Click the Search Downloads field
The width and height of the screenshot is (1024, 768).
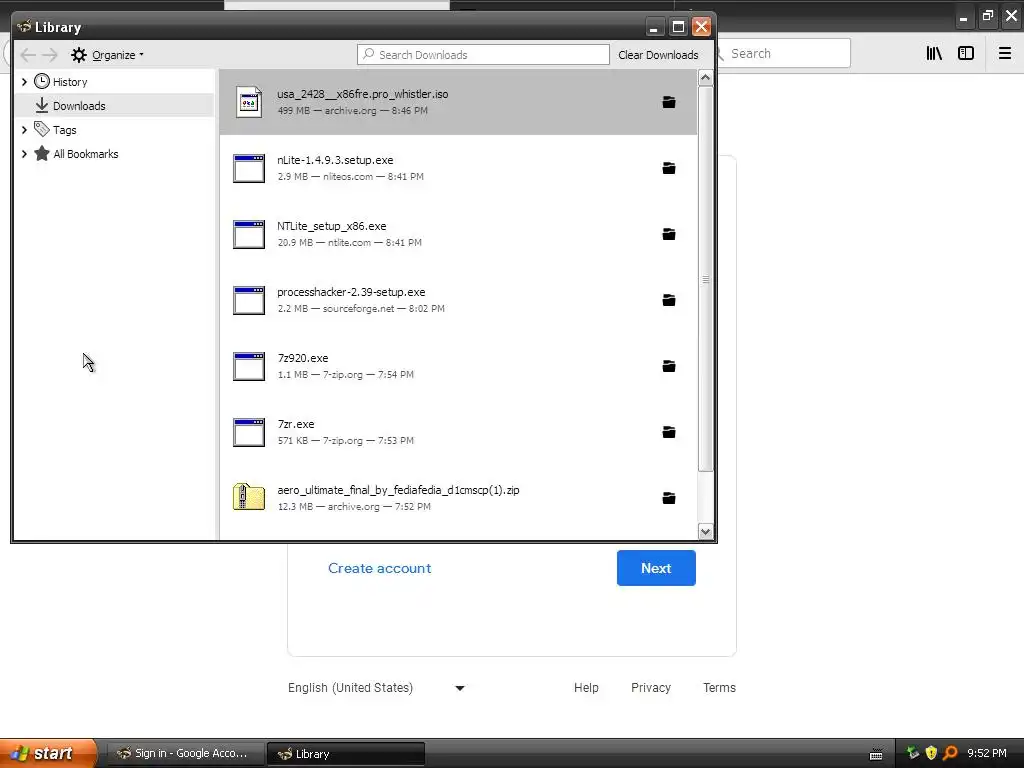click(483, 55)
